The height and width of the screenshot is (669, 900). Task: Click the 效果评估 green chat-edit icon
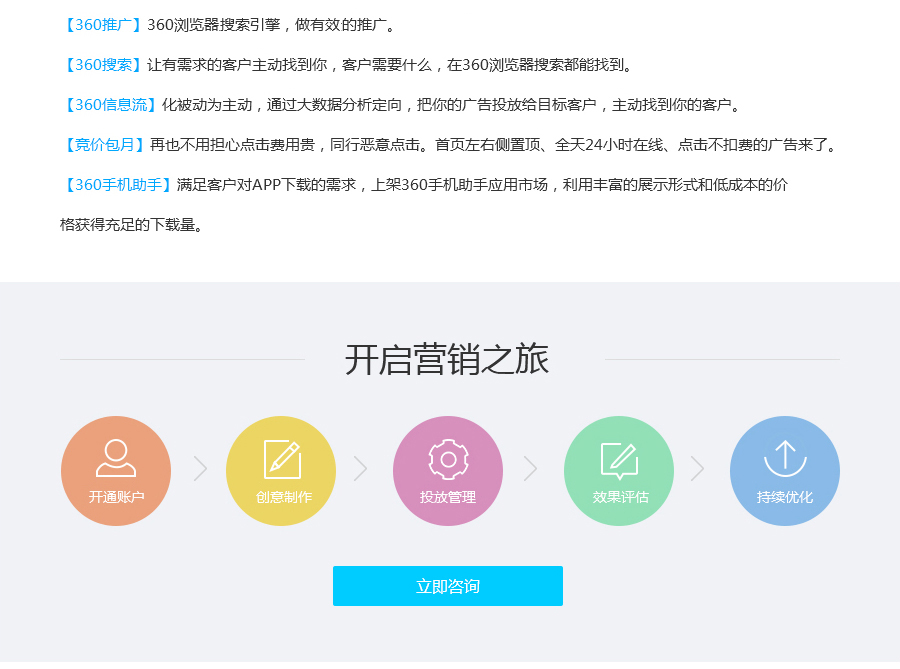619,470
